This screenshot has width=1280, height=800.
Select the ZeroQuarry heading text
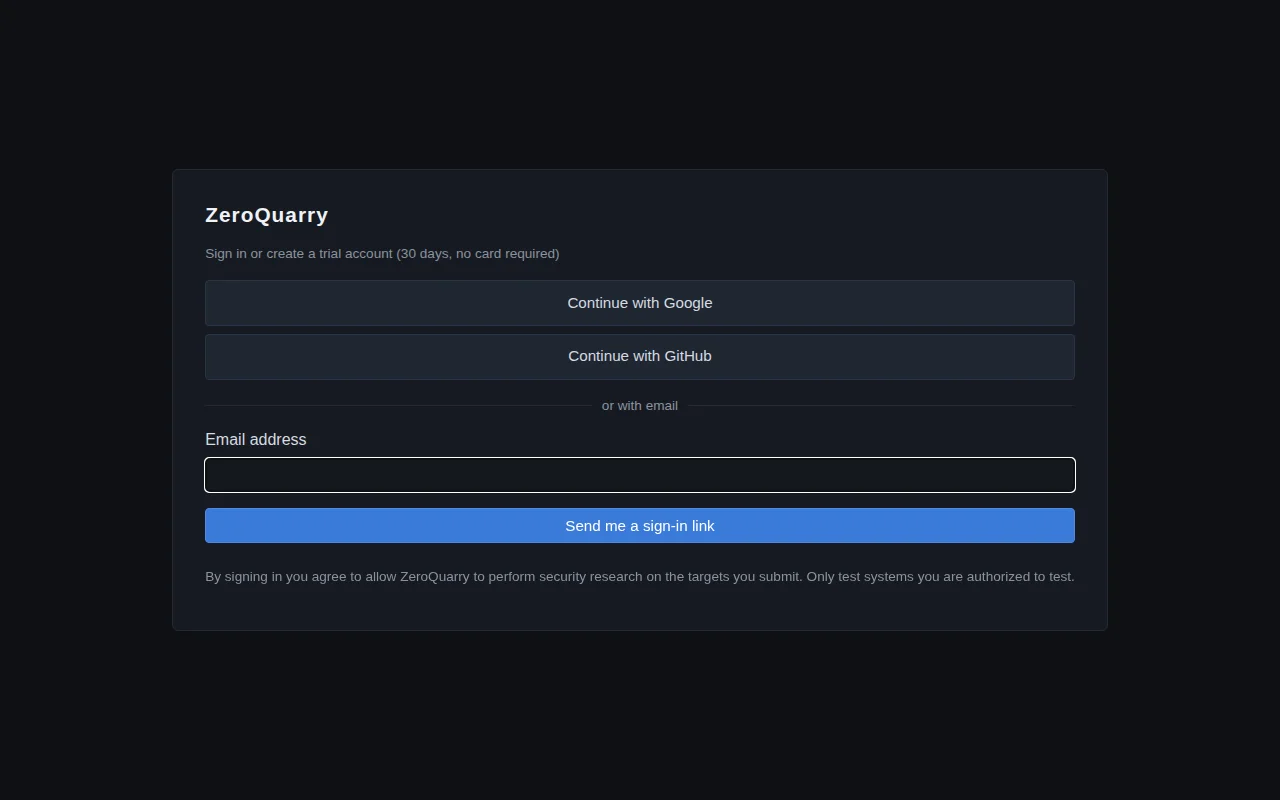(x=267, y=215)
